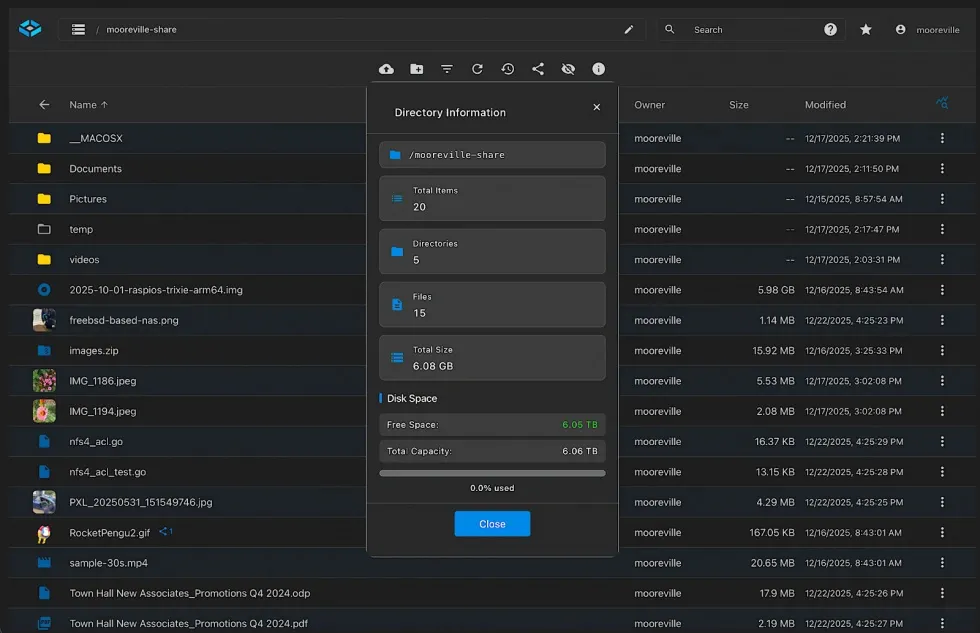The height and width of the screenshot is (633, 980).
Task: Open options menu for the Documents folder
Action: [942, 169]
